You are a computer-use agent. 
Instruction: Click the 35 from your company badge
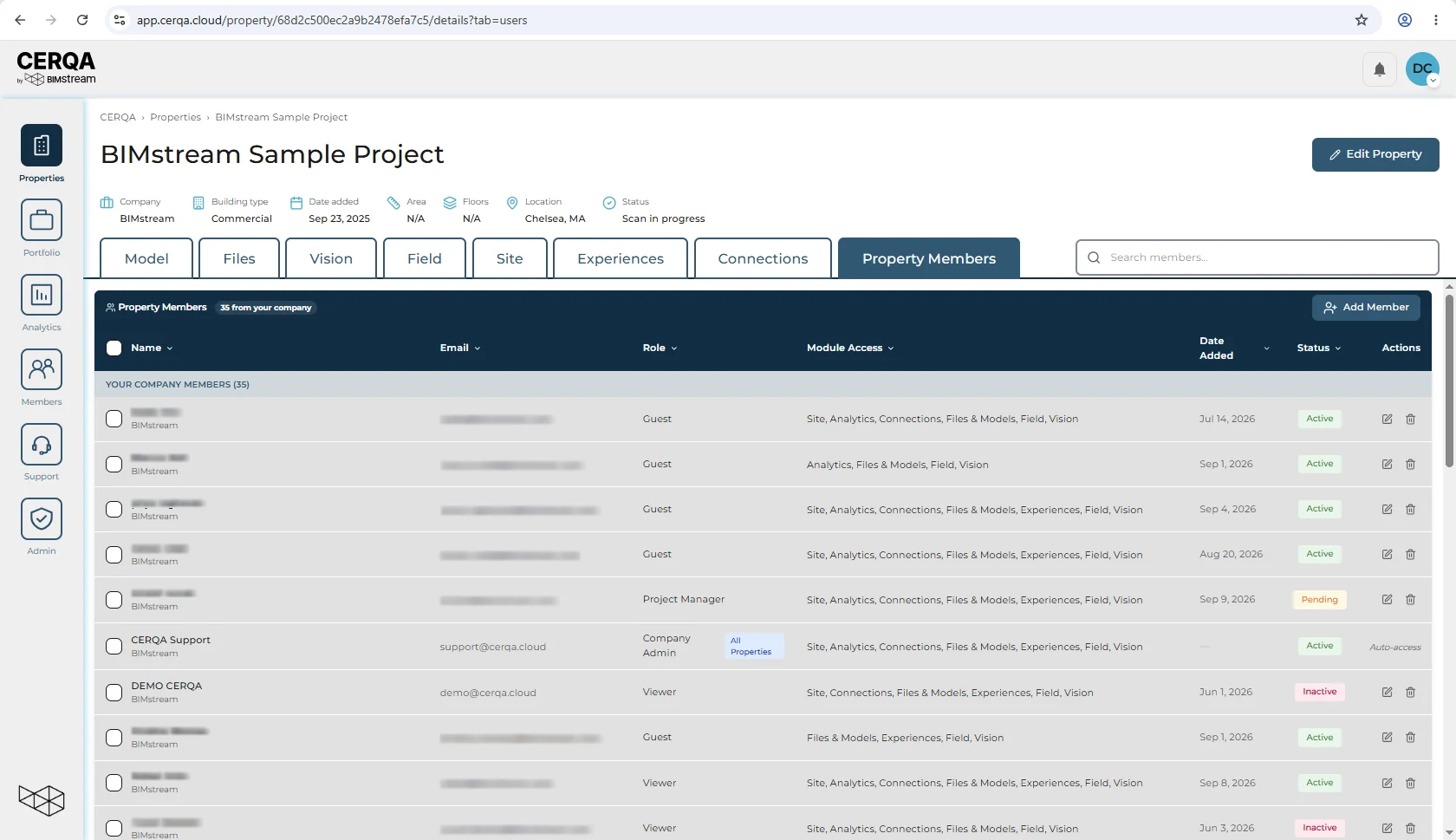pos(265,308)
